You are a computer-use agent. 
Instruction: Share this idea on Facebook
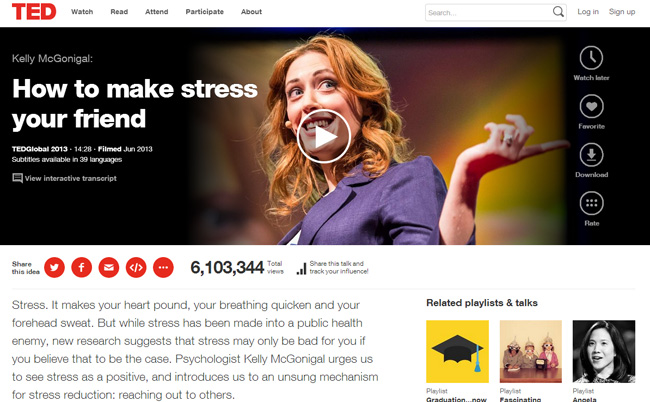tap(82, 267)
